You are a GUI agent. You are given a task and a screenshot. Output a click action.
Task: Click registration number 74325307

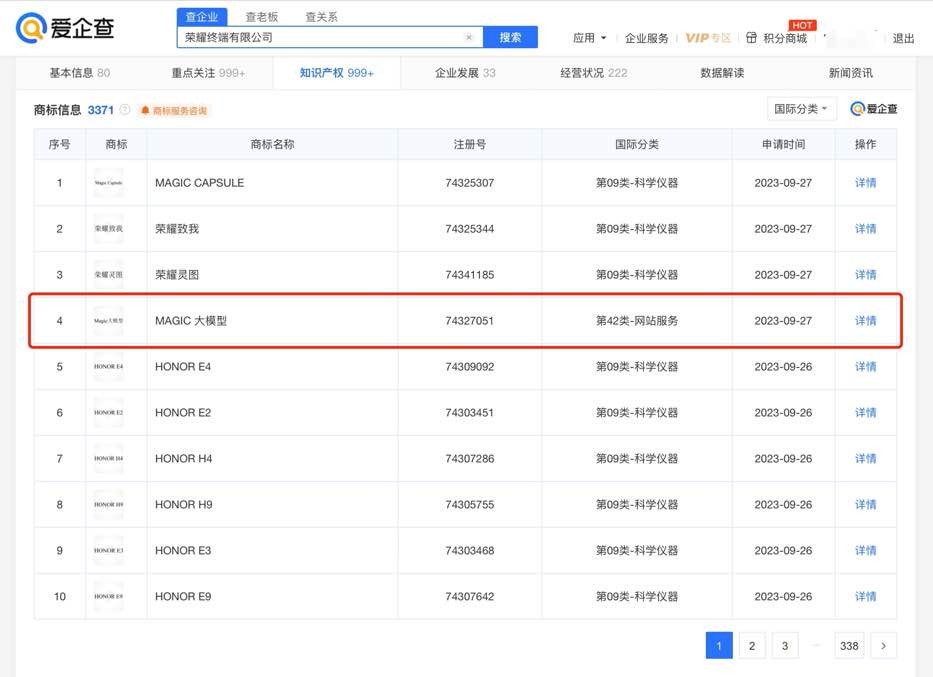[x=469, y=183]
